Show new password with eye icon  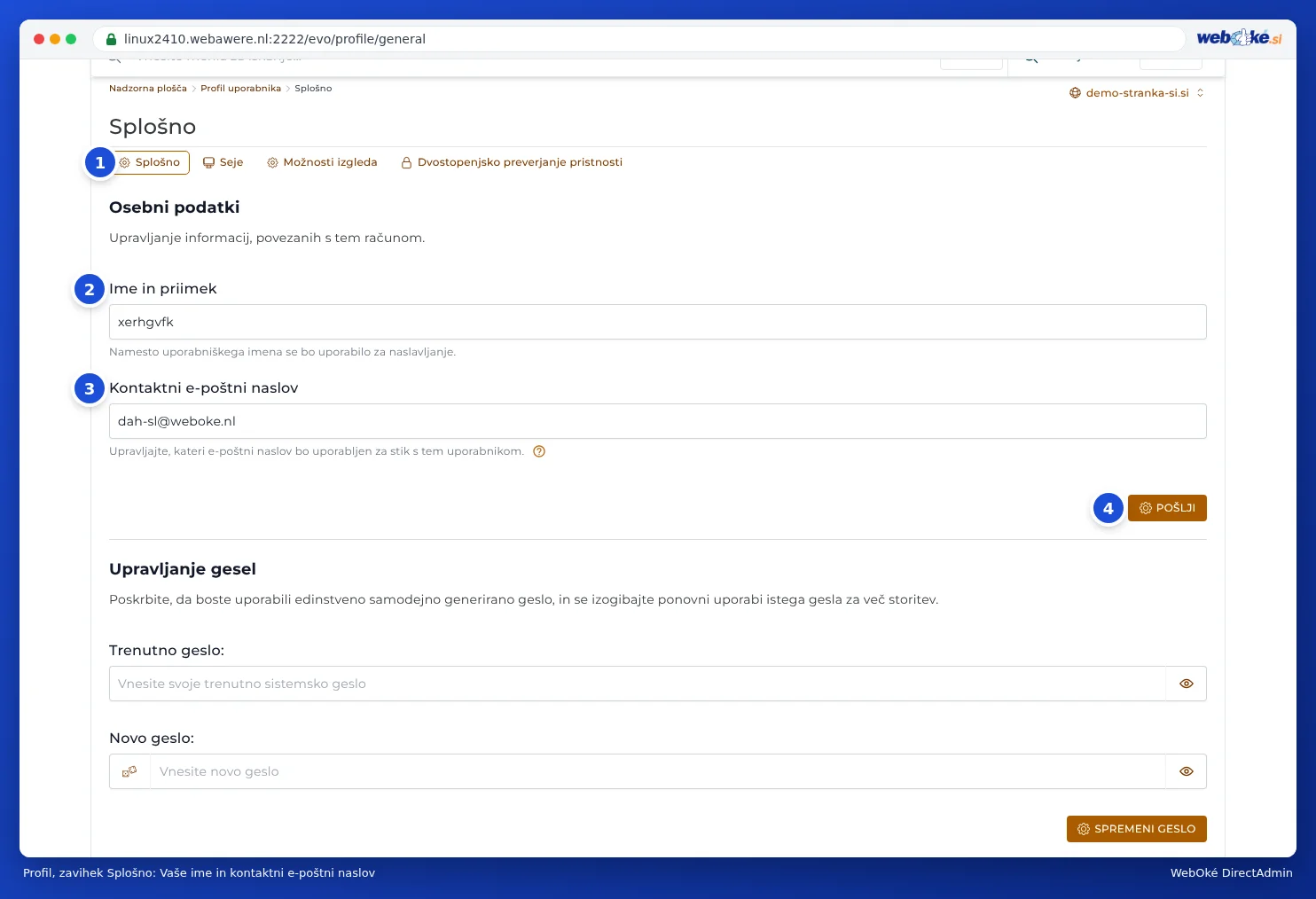point(1187,771)
